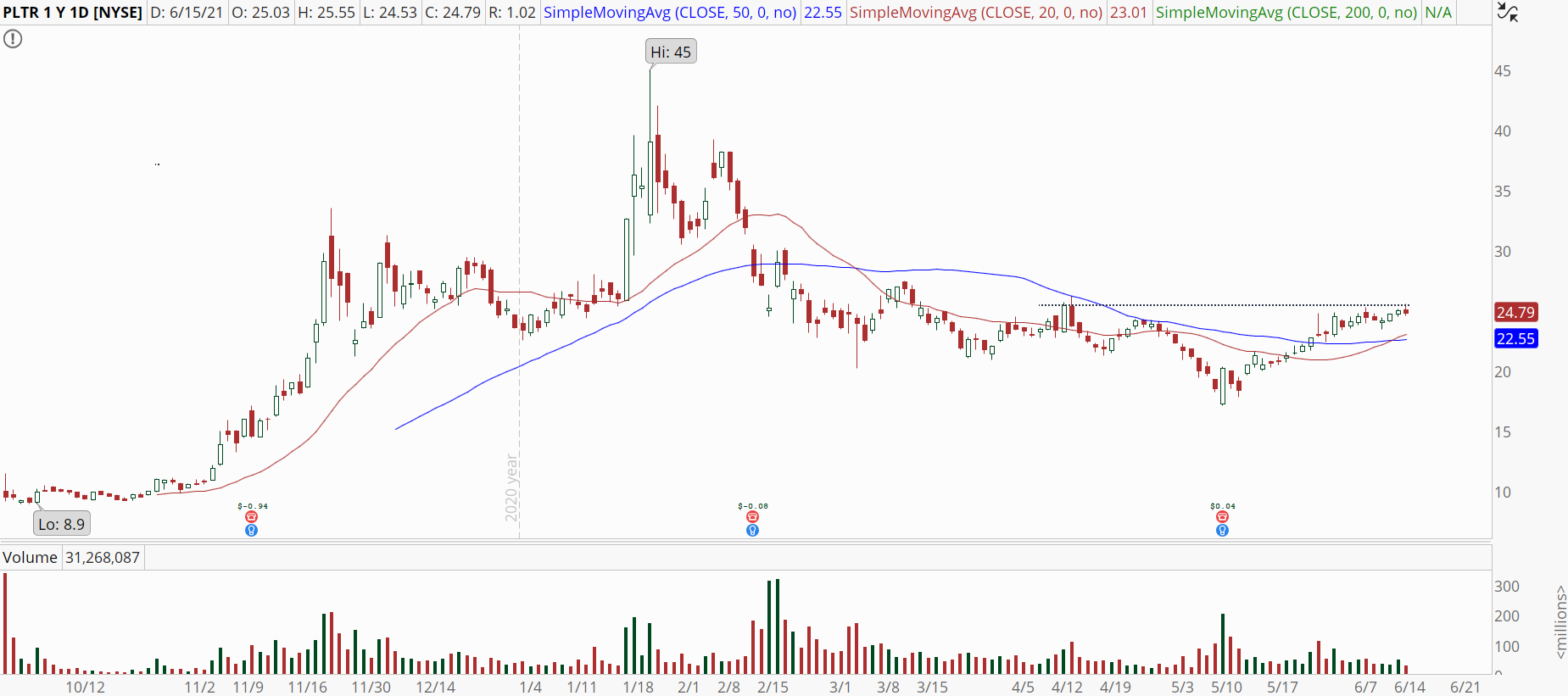Click the R: 1.02 range value
Image resolution: width=1568 pixels, height=696 pixels.
click(512, 13)
